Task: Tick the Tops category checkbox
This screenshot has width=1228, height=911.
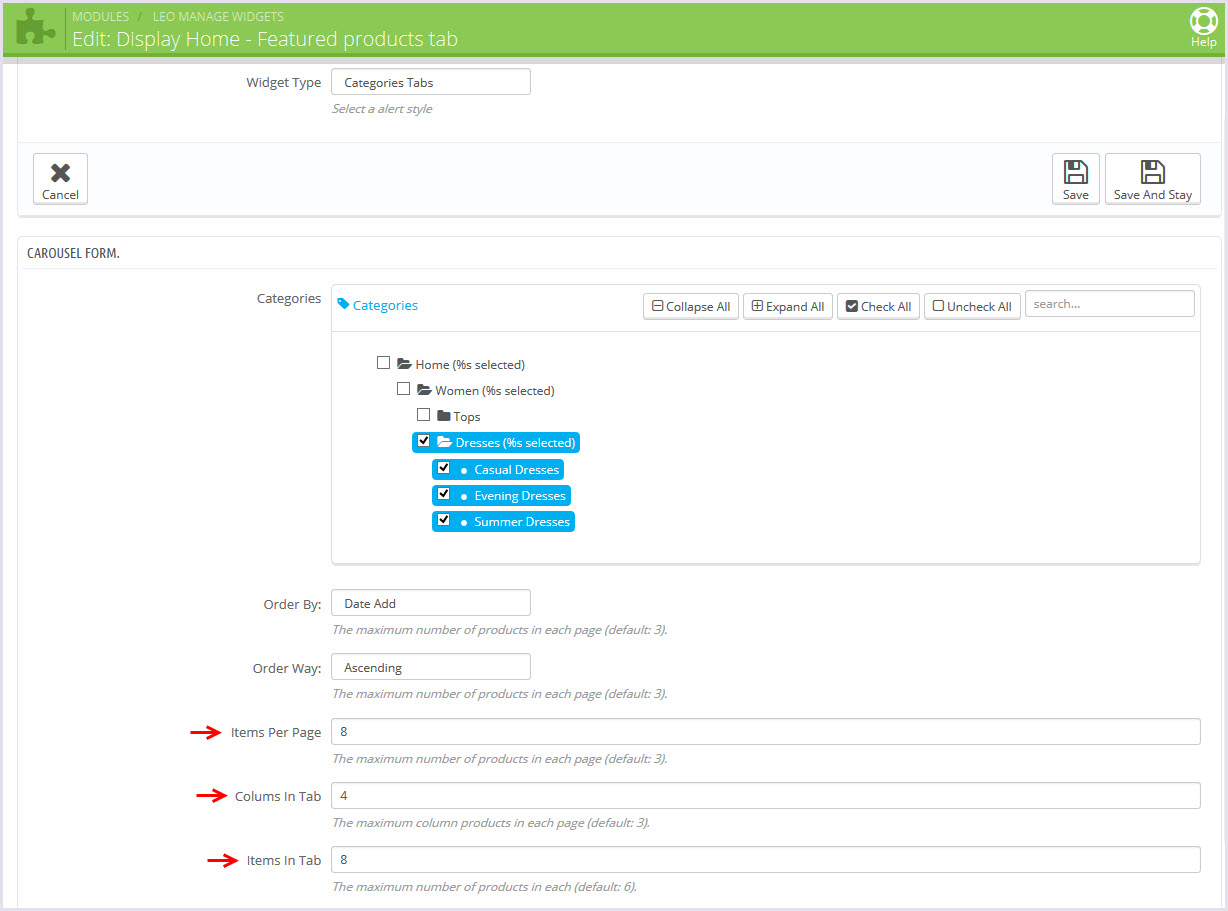Action: coord(423,415)
